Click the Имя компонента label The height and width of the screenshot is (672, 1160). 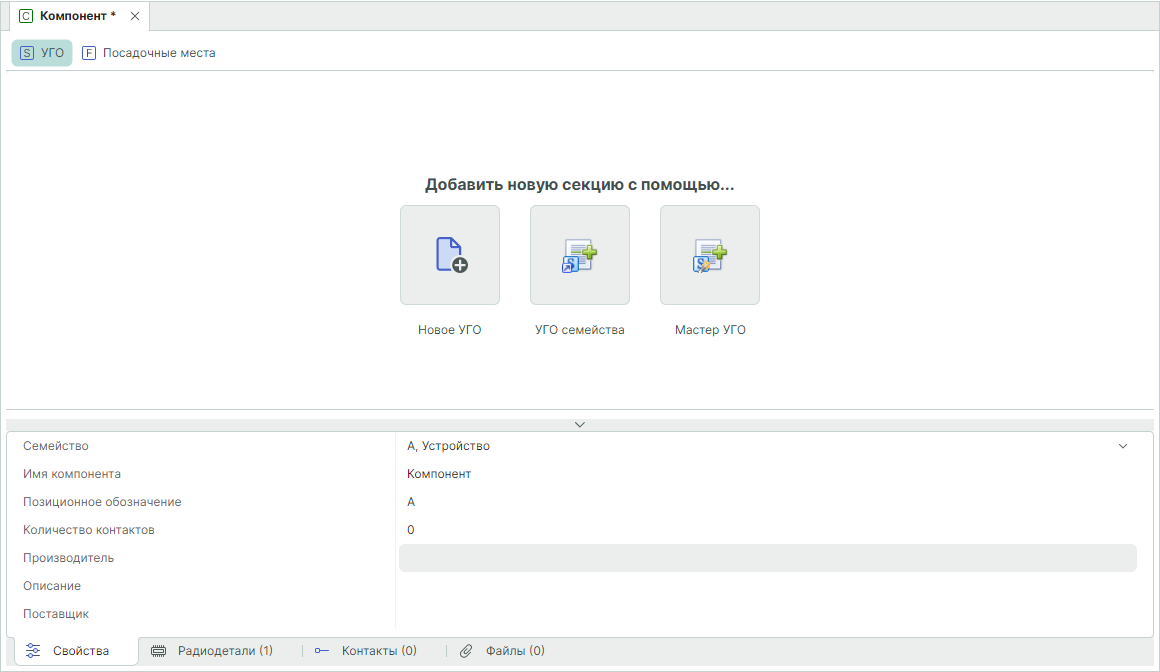pos(72,474)
